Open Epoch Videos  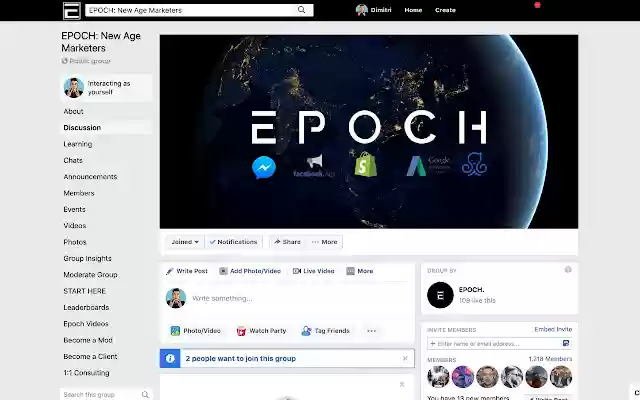[86, 324]
